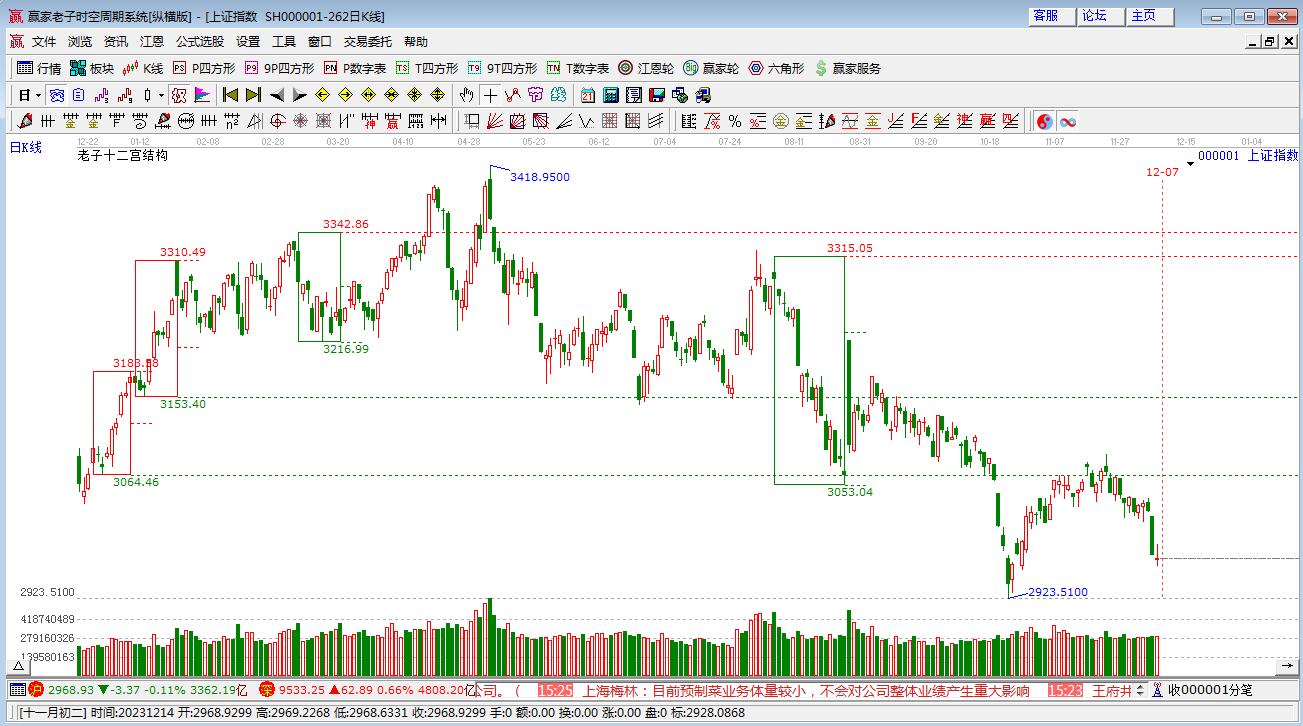Open the P数字表 tool

[355, 68]
